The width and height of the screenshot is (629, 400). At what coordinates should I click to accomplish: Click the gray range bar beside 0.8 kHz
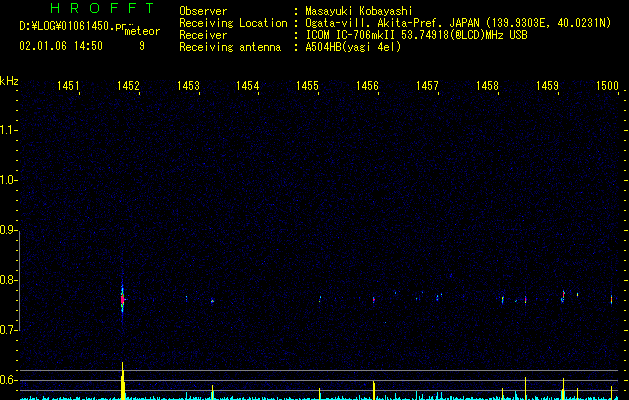(20, 281)
